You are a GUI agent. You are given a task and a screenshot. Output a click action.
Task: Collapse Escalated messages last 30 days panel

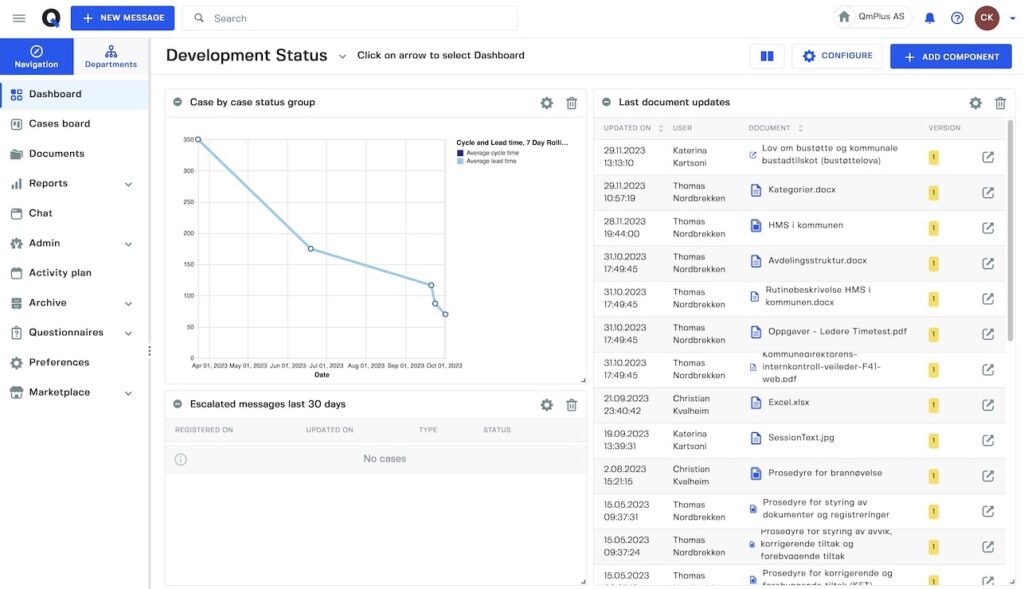point(177,404)
